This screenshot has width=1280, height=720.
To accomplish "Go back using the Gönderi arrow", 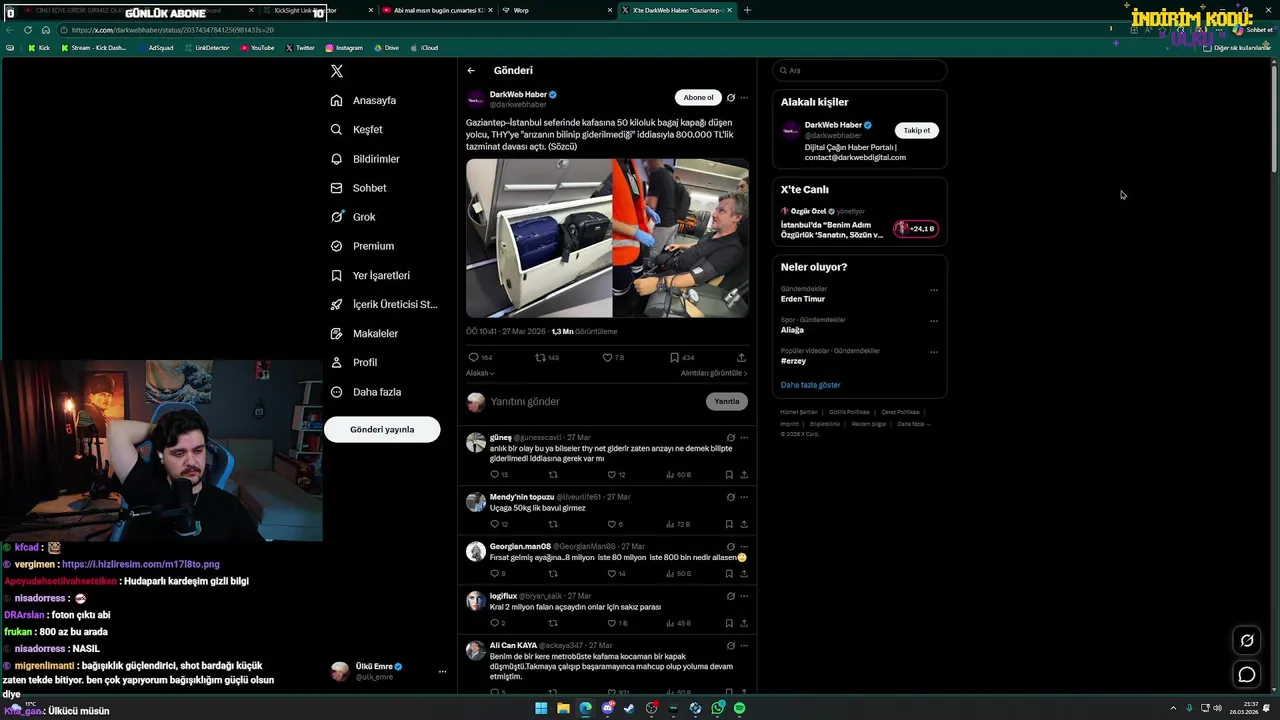I will (x=471, y=71).
